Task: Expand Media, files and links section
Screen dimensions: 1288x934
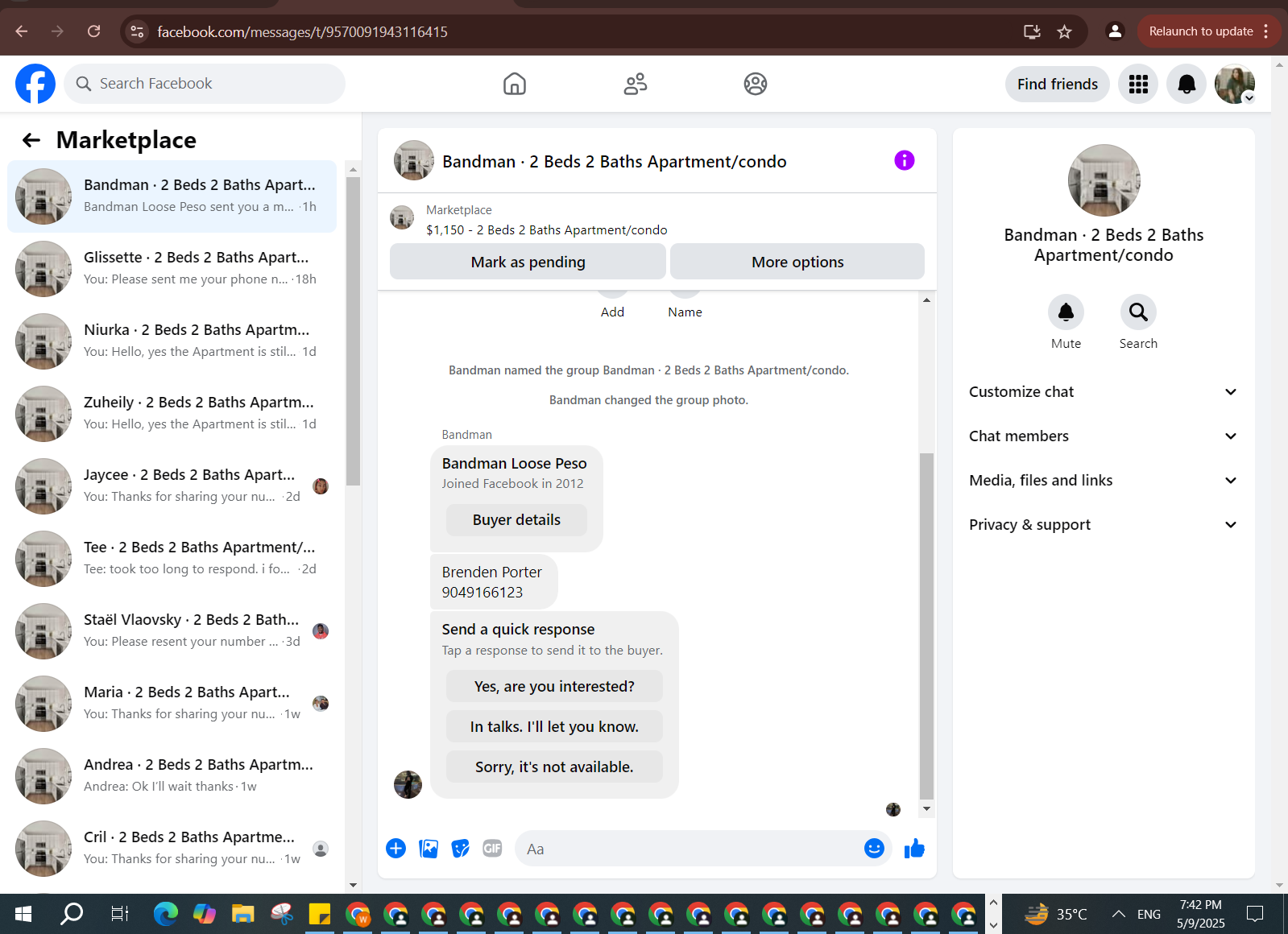Action: coord(1103,481)
